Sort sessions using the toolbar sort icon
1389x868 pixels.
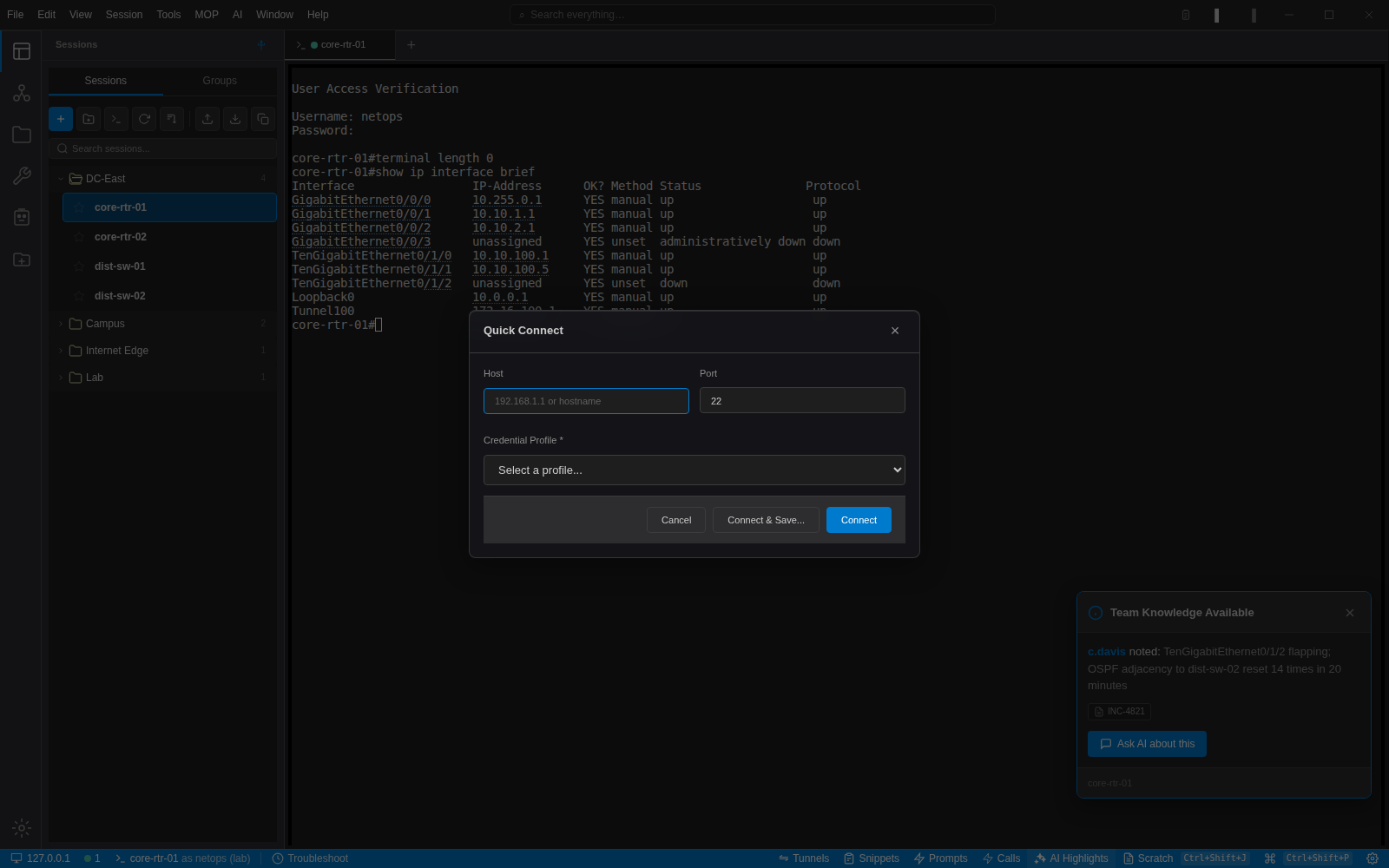pyautogui.click(x=172, y=119)
